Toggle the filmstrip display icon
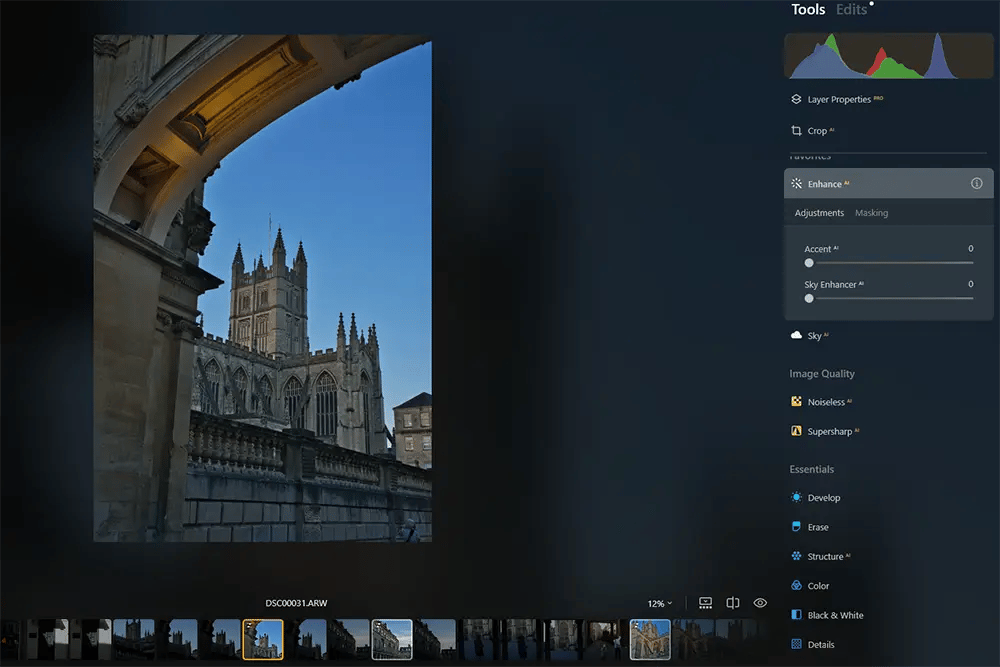1000x667 pixels. pos(705,603)
